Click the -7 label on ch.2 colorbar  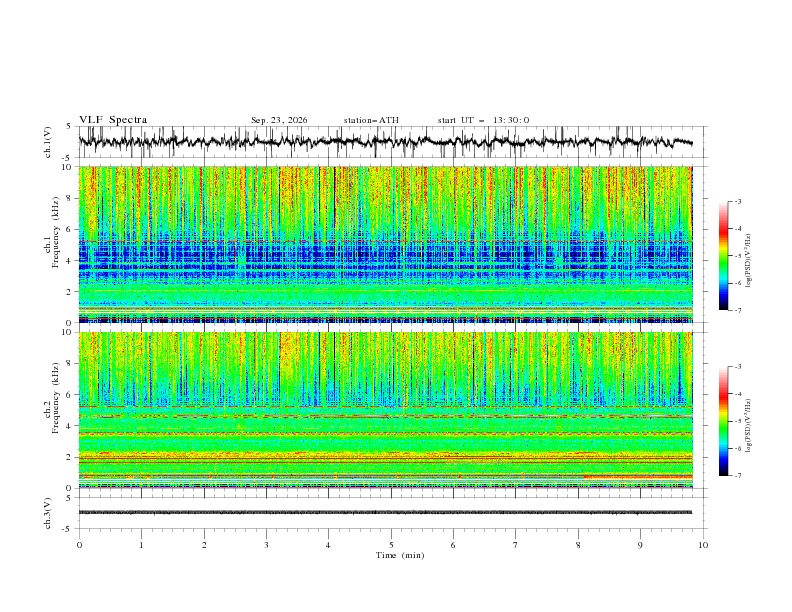737,476
